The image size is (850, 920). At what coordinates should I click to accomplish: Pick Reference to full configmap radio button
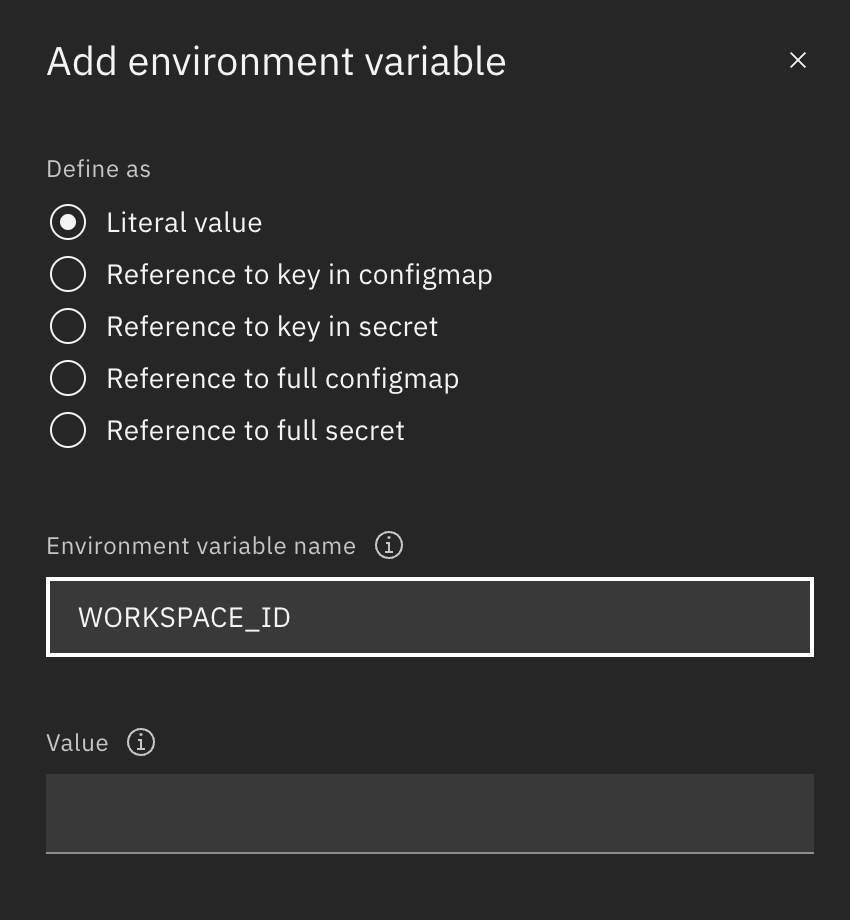click(68, 378)
